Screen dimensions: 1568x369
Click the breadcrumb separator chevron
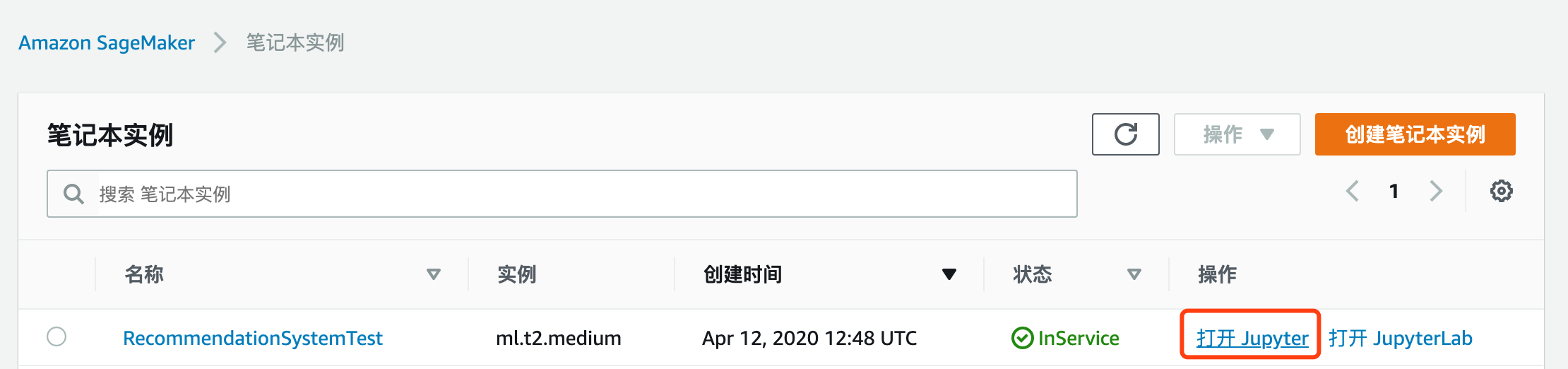pos(220,42)
